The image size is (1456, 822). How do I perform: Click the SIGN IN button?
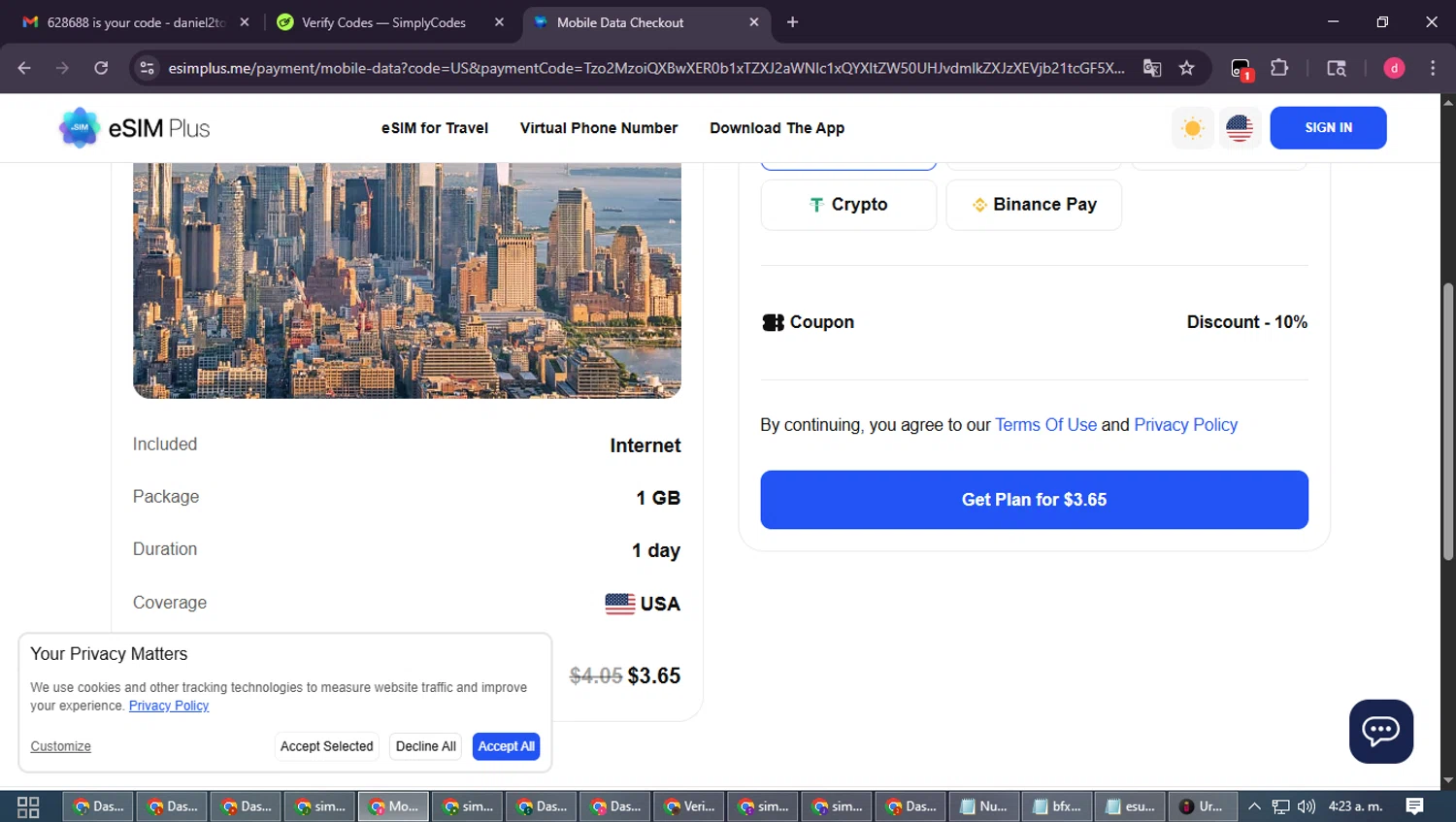click(x=1328, y=128)
